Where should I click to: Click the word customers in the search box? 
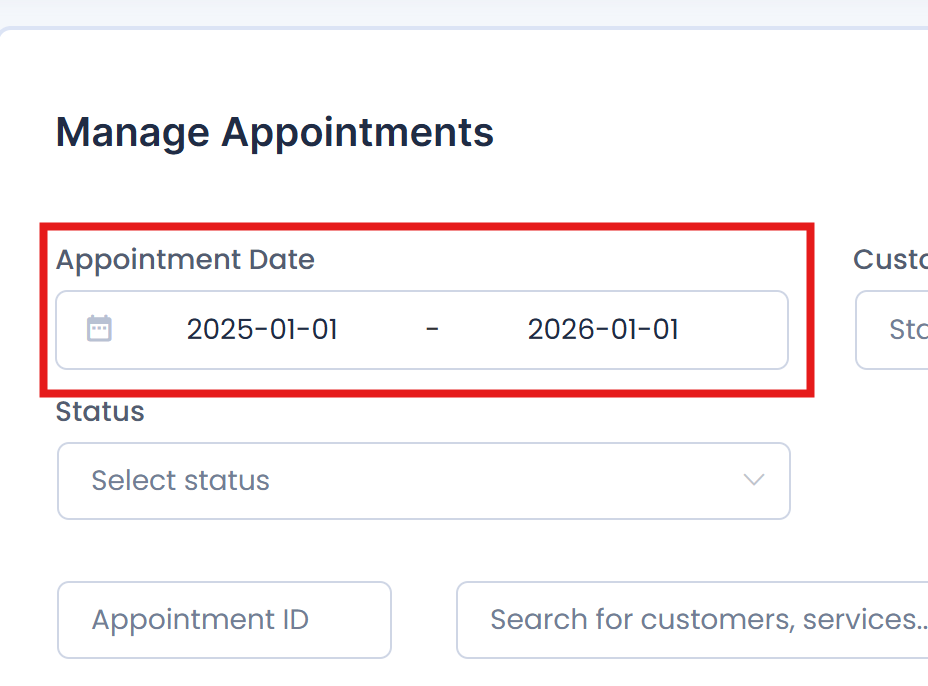(x=716, y=620)
